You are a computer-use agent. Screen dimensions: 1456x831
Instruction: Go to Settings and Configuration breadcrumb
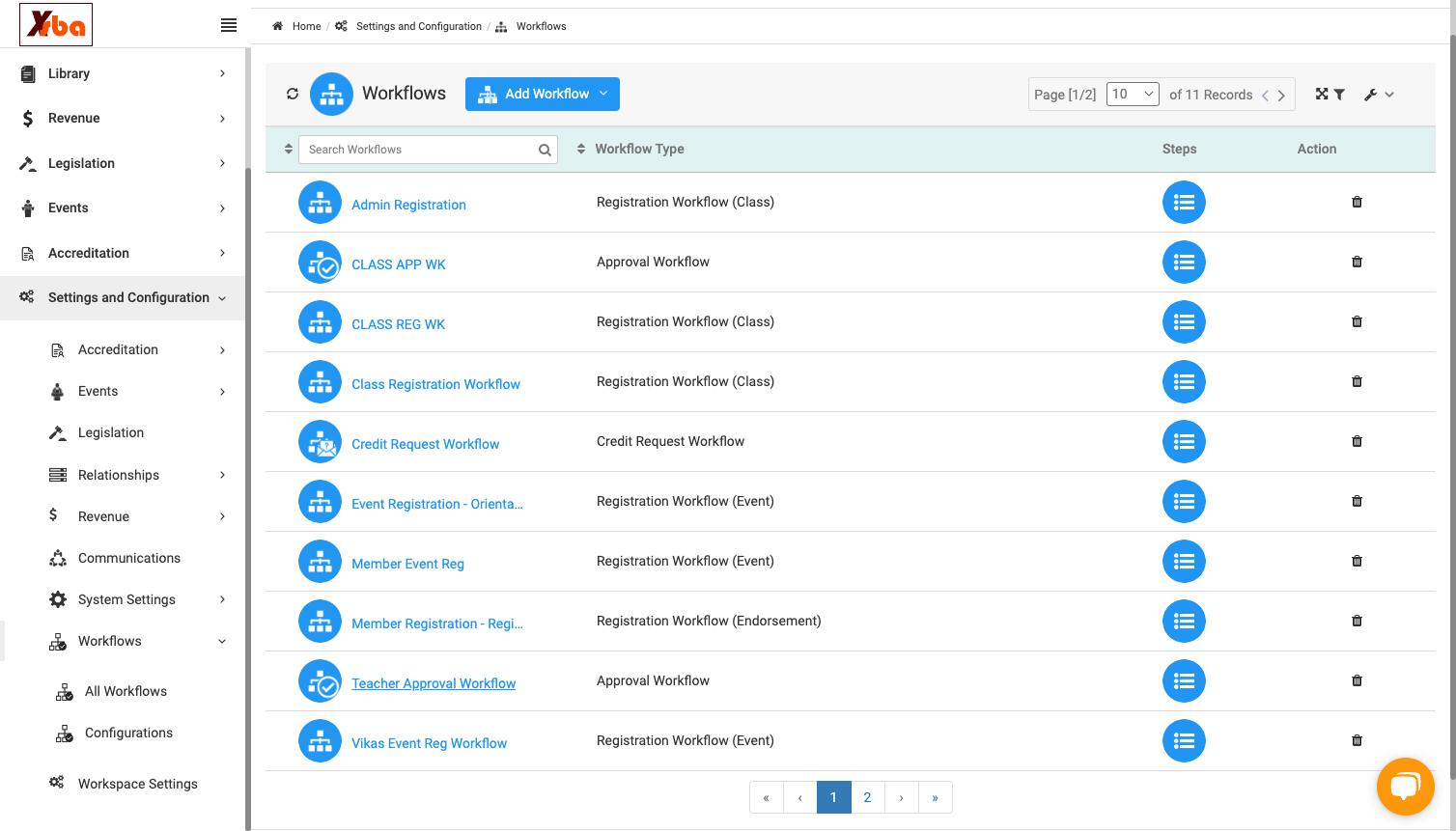coord(419,26)
